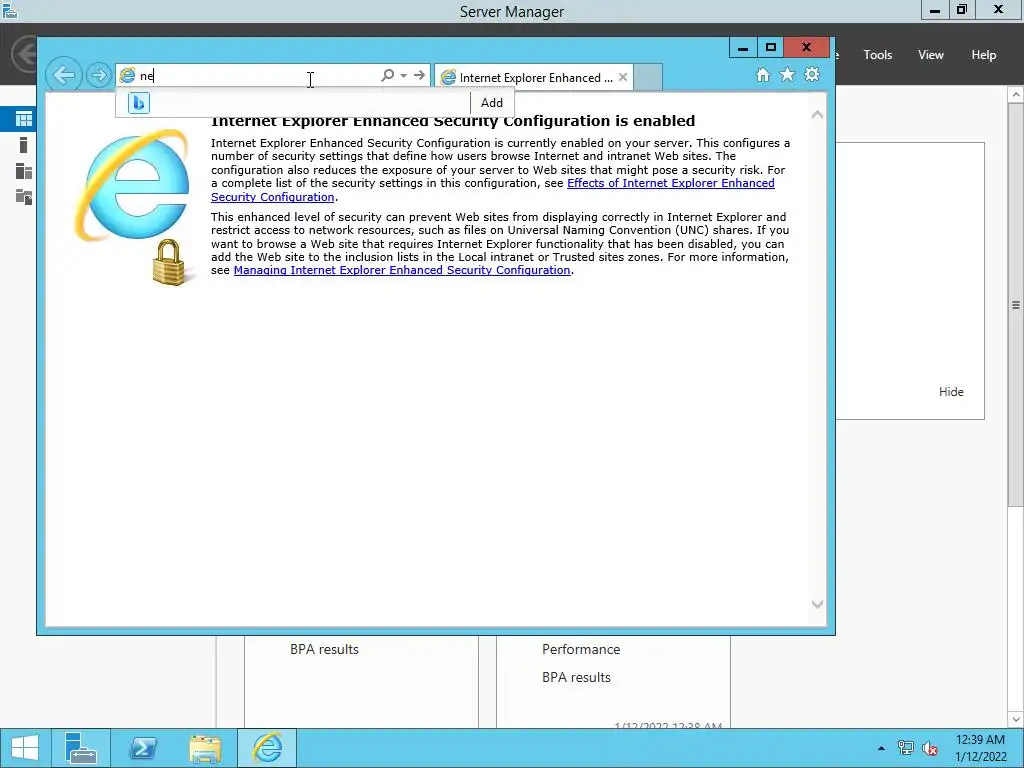
Task: Open Performance in the right server tile
Action: [x=581, y=649]
